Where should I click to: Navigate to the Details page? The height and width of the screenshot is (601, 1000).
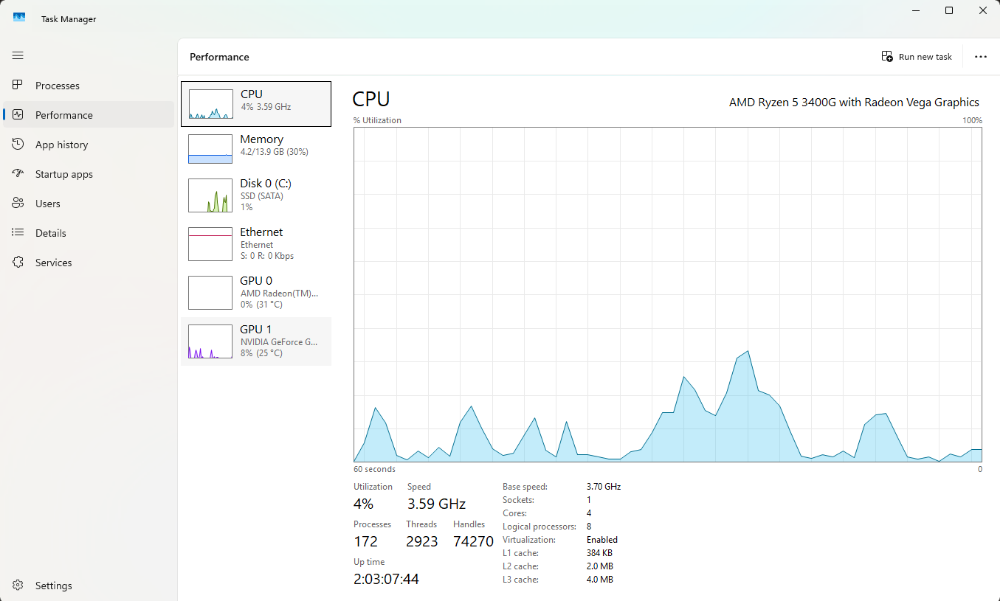point(89,233)
